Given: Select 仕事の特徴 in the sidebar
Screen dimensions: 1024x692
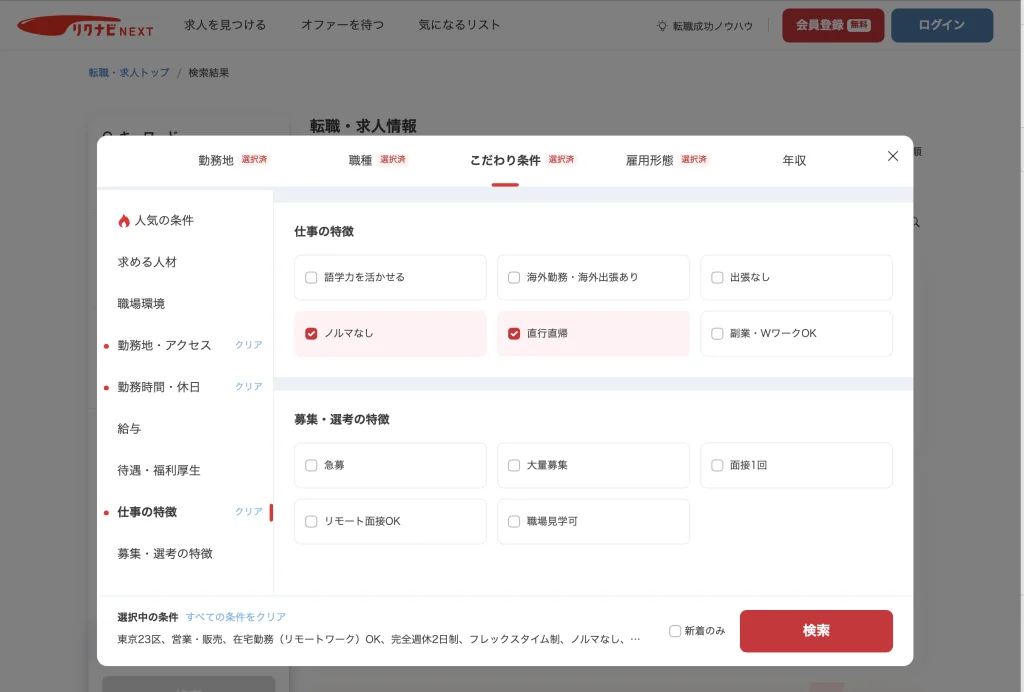Looking at the screenshot, I should pyautogui.click(x=147, y=512).
